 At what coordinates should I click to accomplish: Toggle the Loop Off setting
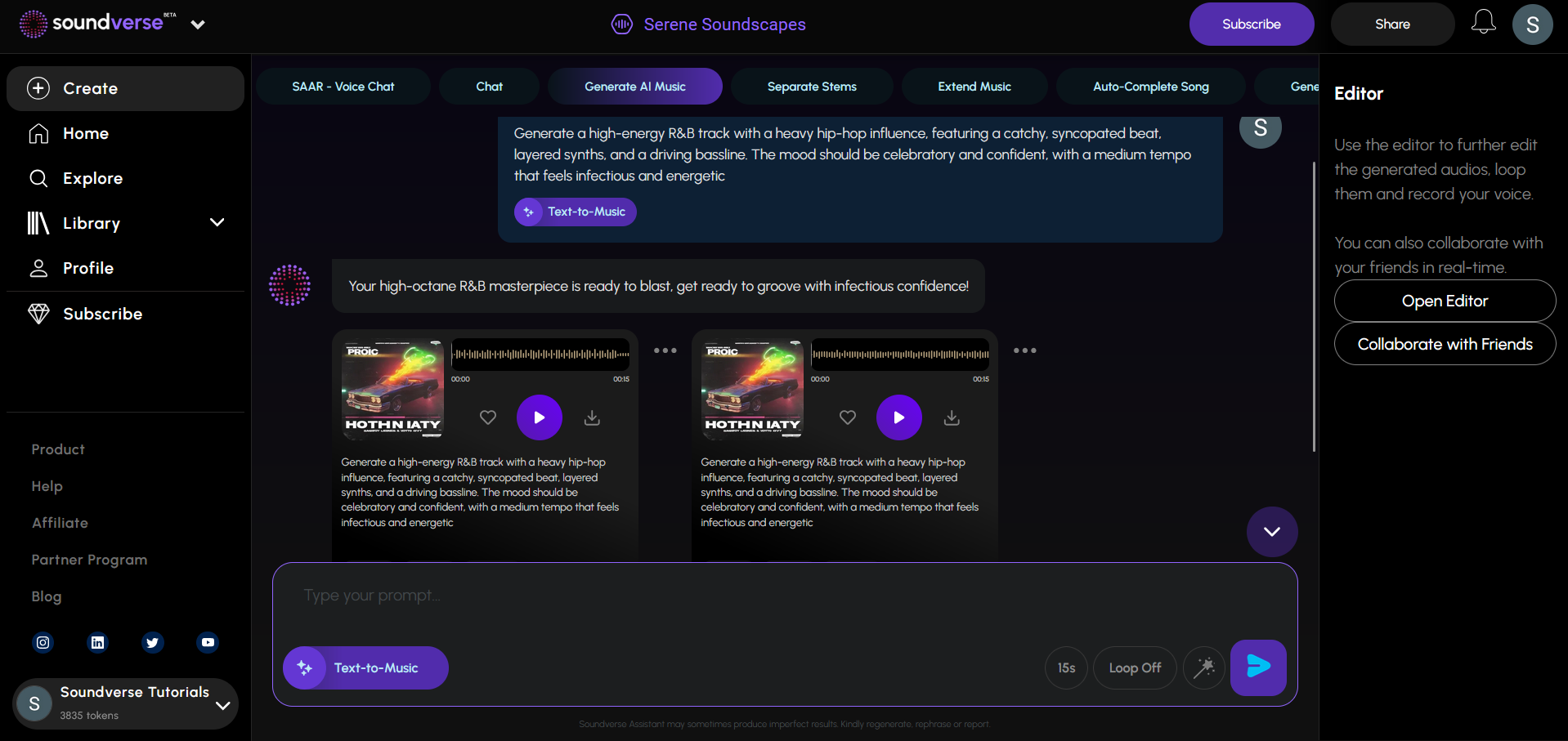[1135, 667]
